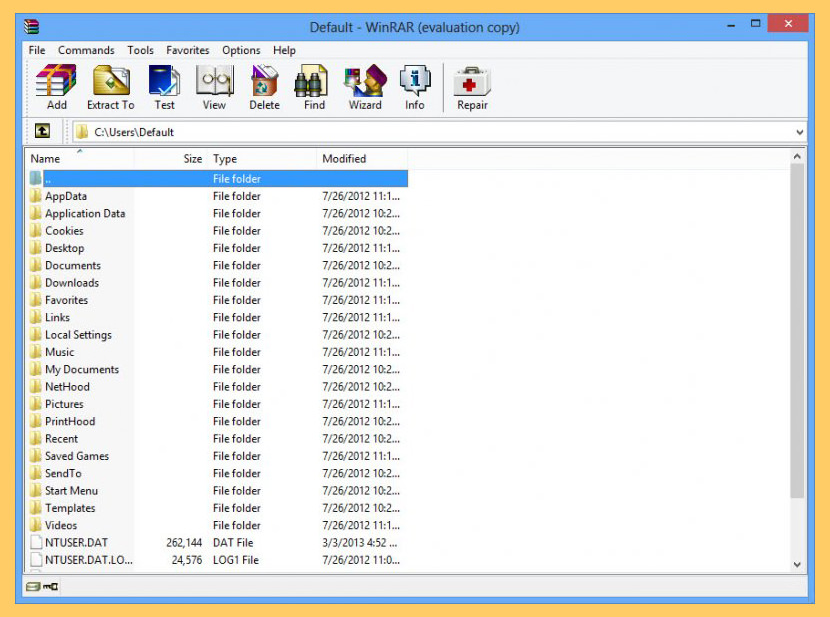The width and height of the screenshot is (830, 617).
Task: Open the View file tool
Action: (x=214, y=80)
